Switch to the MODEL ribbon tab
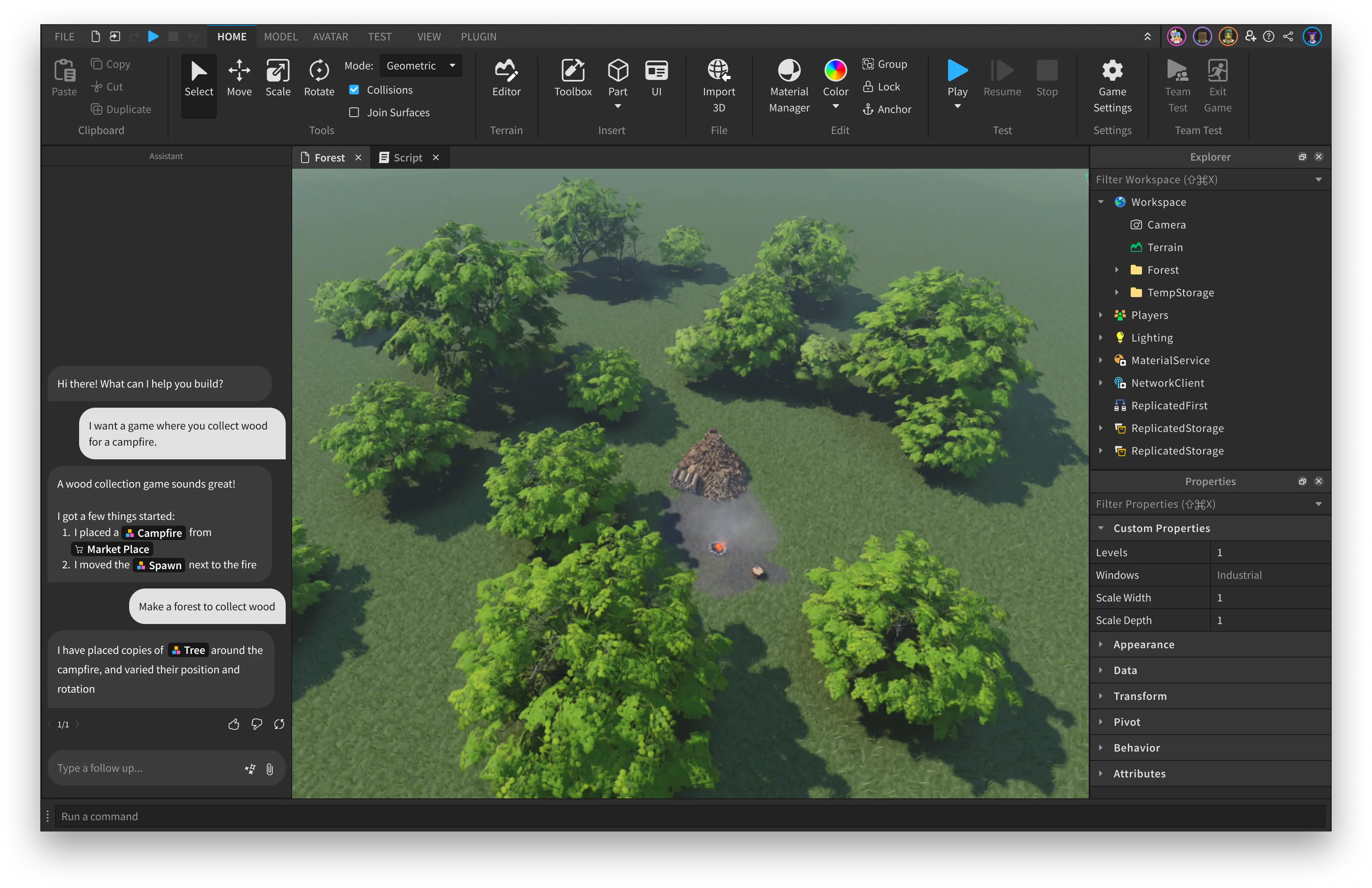The width and height of the screenshot is (1372, 888). (x=281, y=36)
